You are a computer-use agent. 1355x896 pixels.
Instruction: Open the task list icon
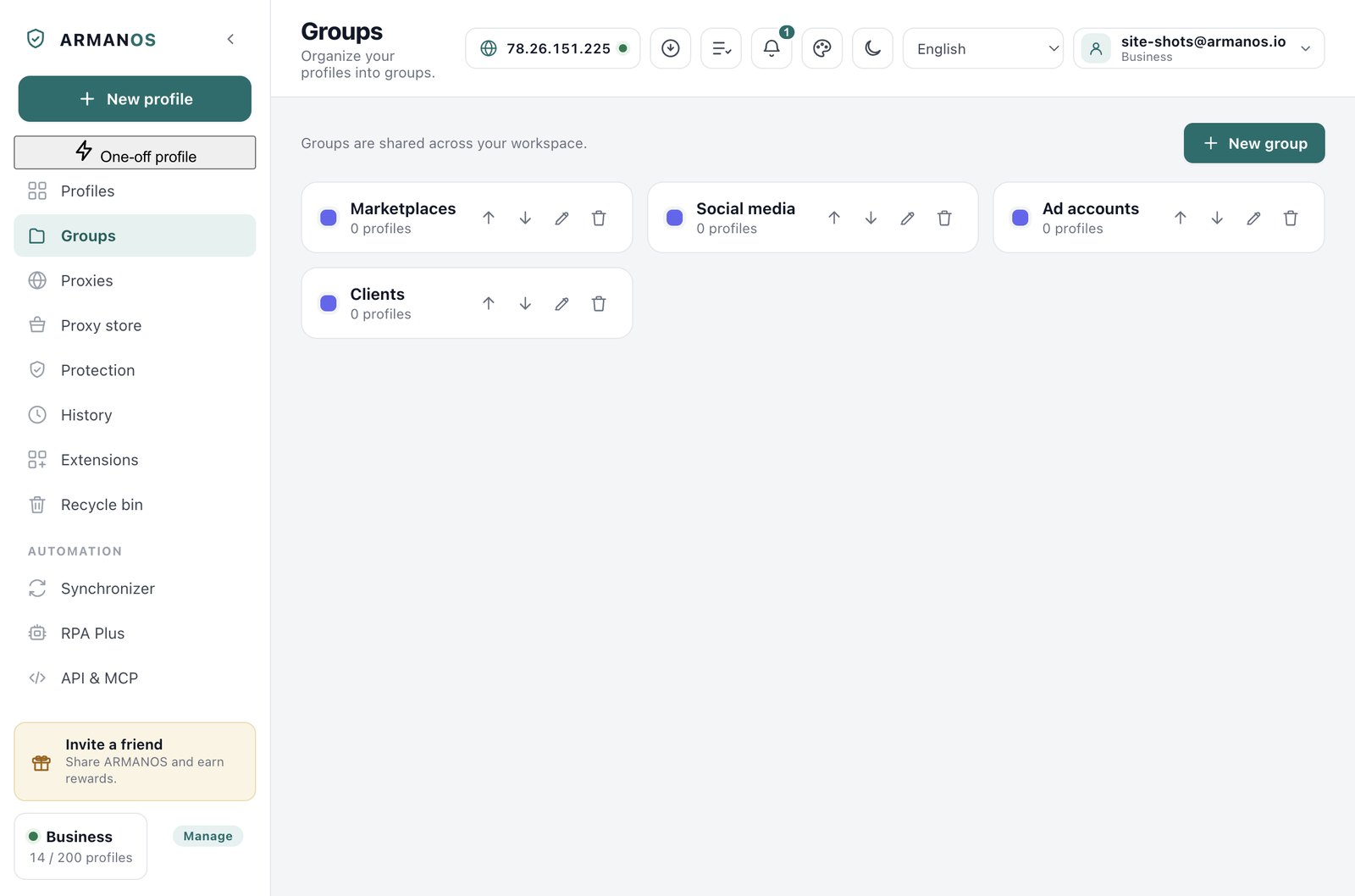tap(722, 48)
